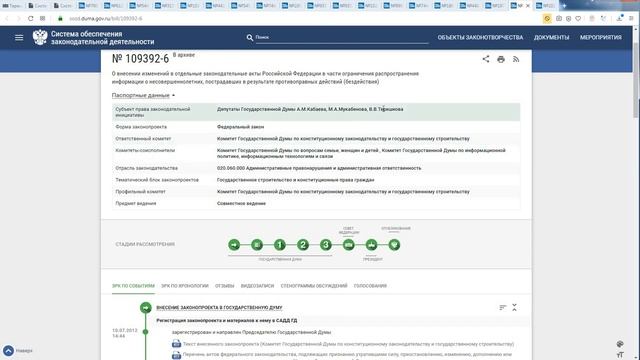Click the В архиве status label
640x360 pixels.
(x=184, y=55)
